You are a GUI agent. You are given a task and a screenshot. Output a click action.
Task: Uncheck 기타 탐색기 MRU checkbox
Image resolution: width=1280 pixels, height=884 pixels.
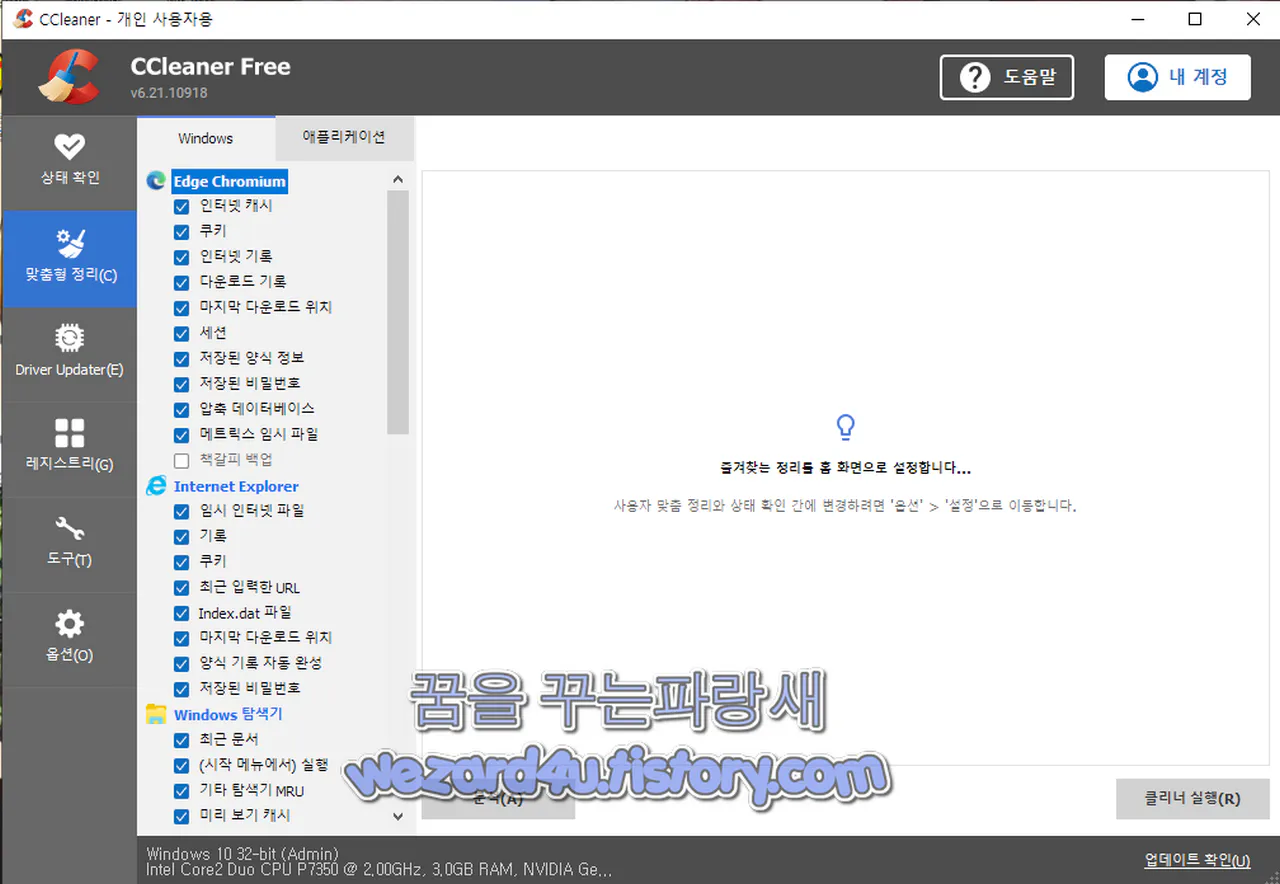coord(181,791)
